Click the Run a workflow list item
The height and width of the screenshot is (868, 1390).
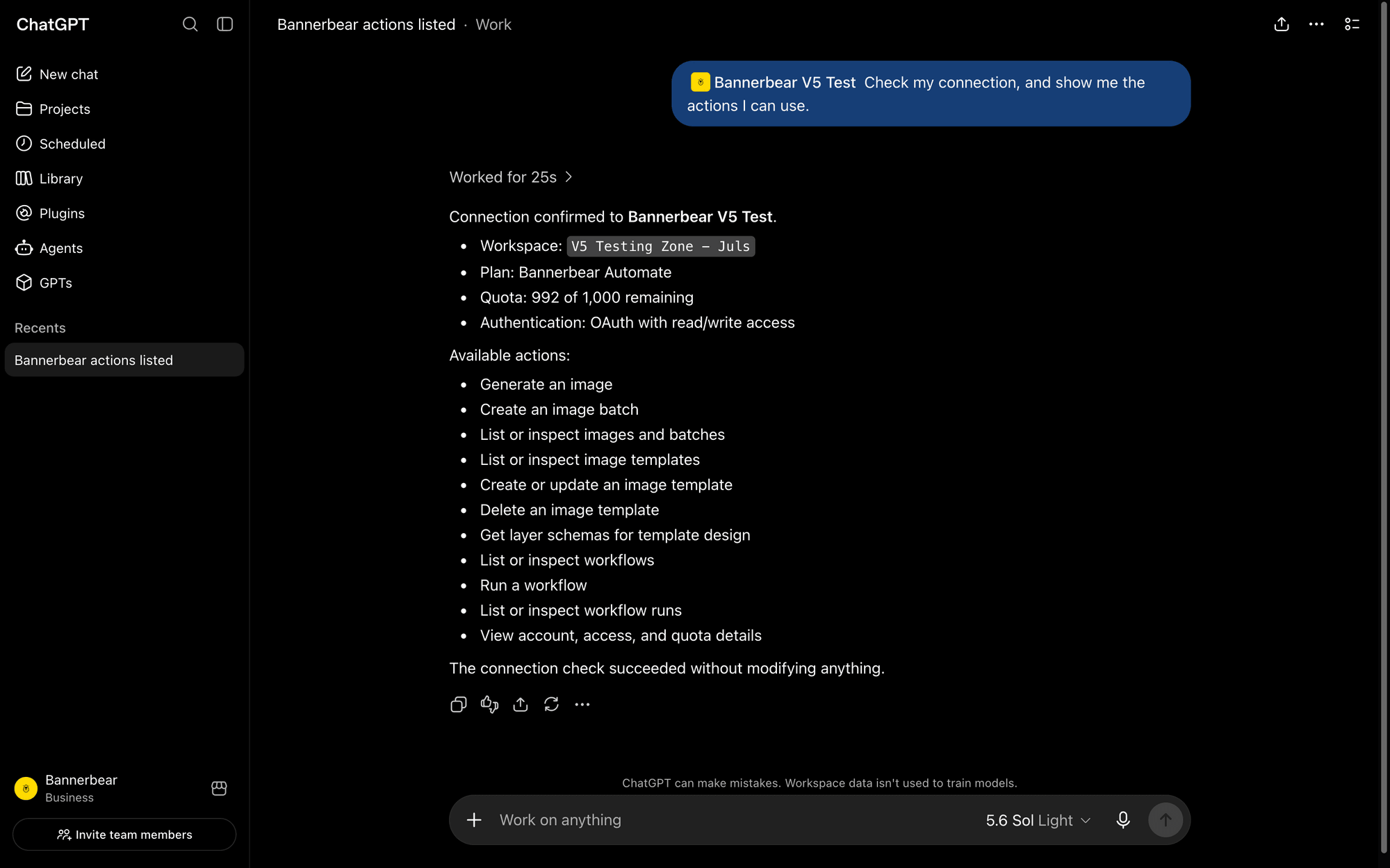pos(533,585)
